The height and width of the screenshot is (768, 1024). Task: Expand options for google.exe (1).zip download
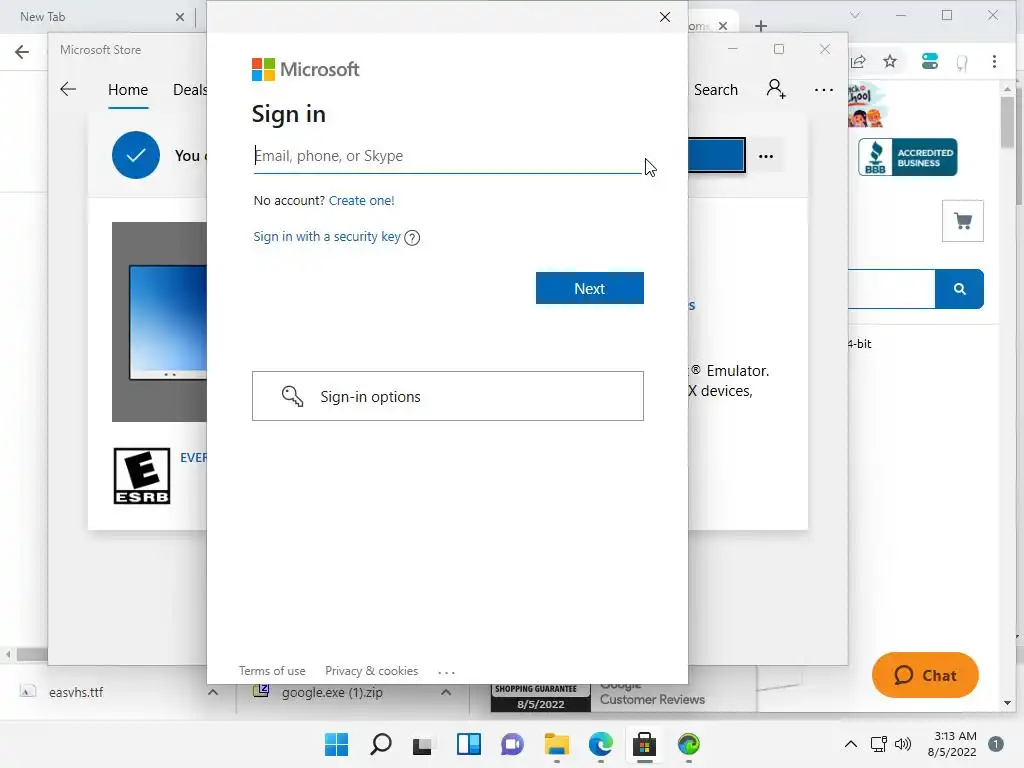point(445,692)
